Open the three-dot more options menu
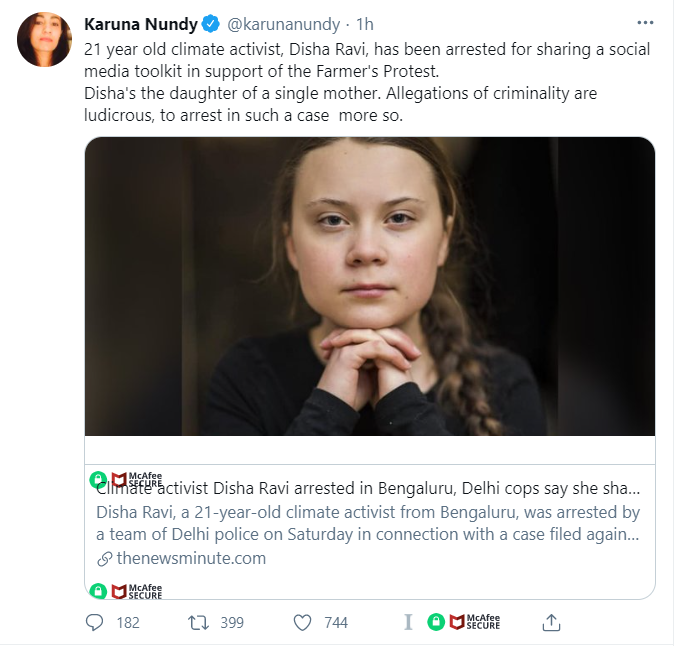The width and height of the screenshot is (675, 646). tap(647, 23)
